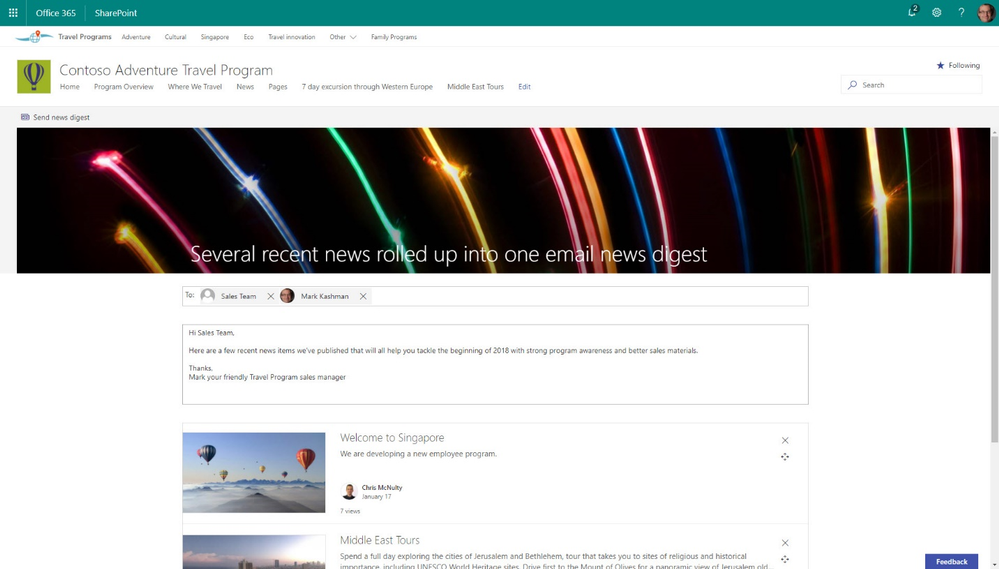Open the News site navigation
999x569 pixels.
245,87
